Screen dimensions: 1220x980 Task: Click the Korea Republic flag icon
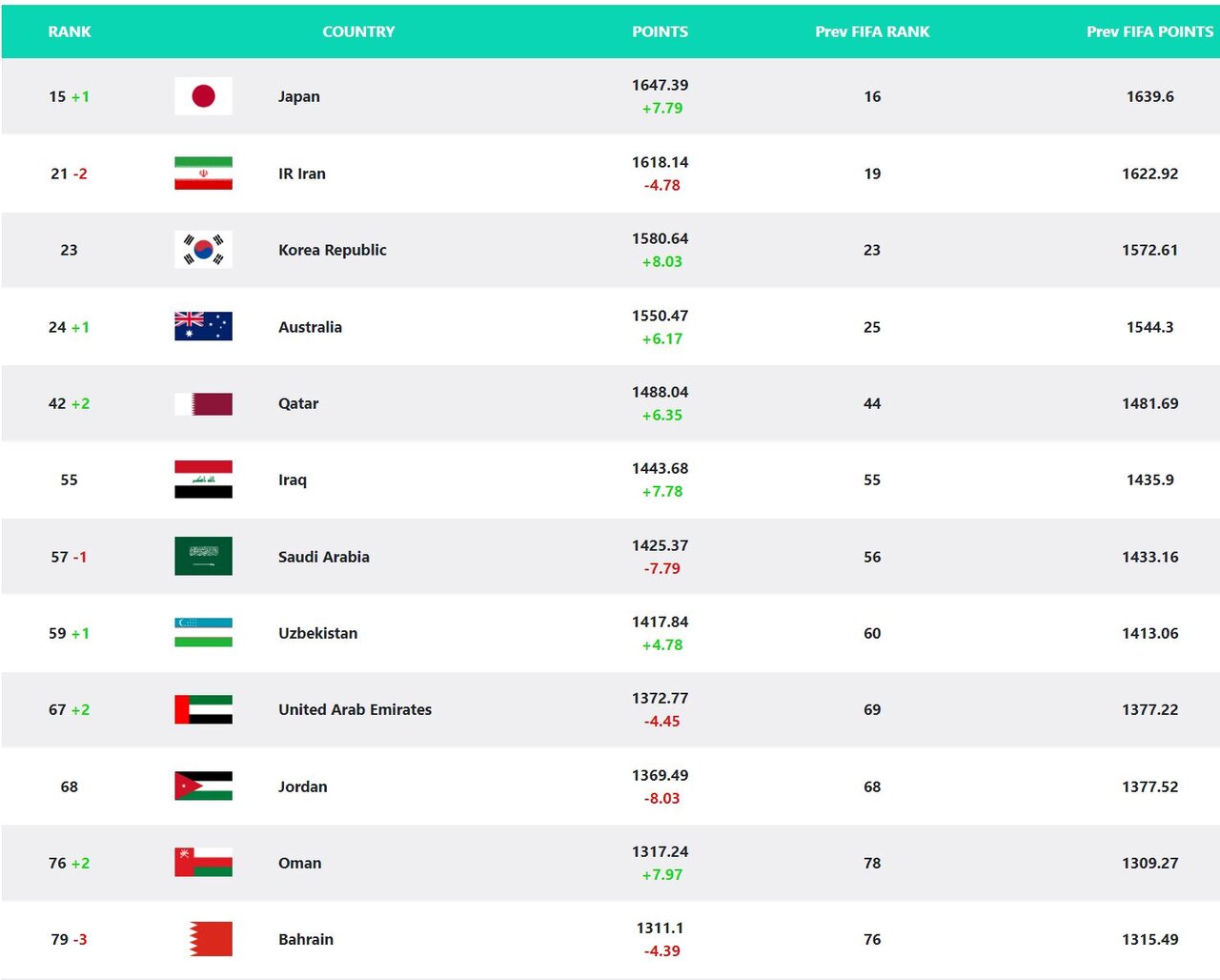[202, 250]
